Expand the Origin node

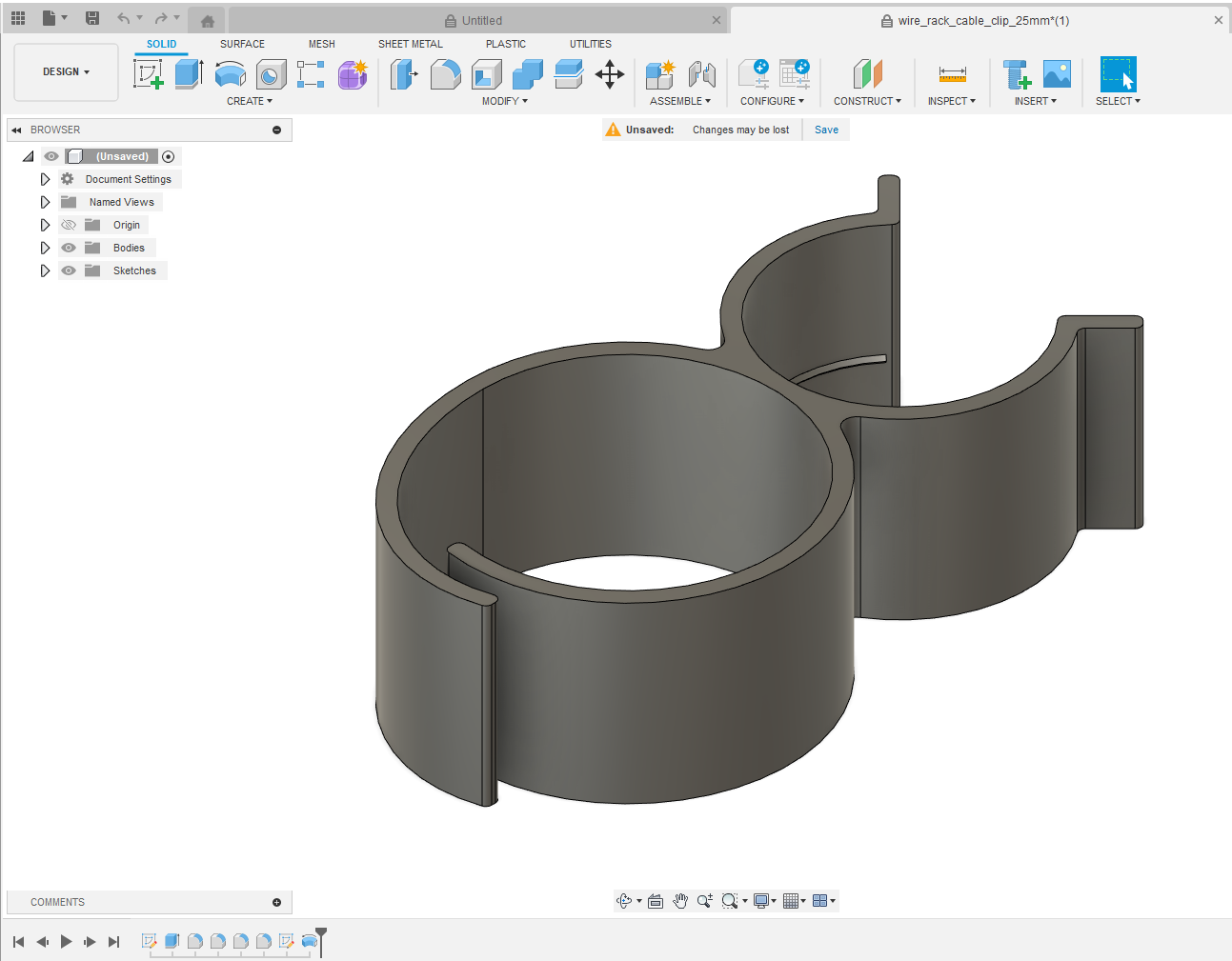45,225
